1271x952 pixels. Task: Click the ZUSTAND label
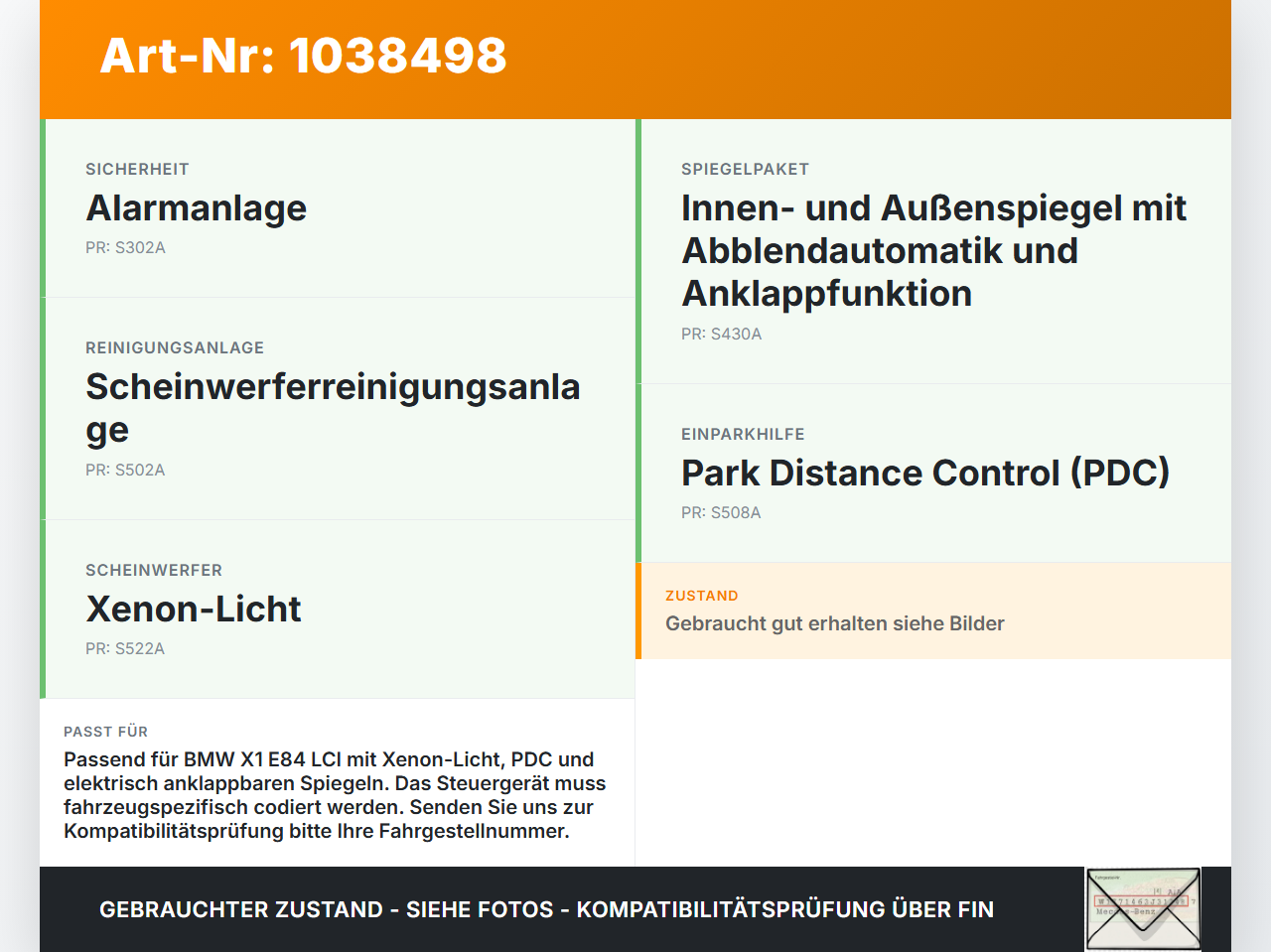[x=702, y=596]
